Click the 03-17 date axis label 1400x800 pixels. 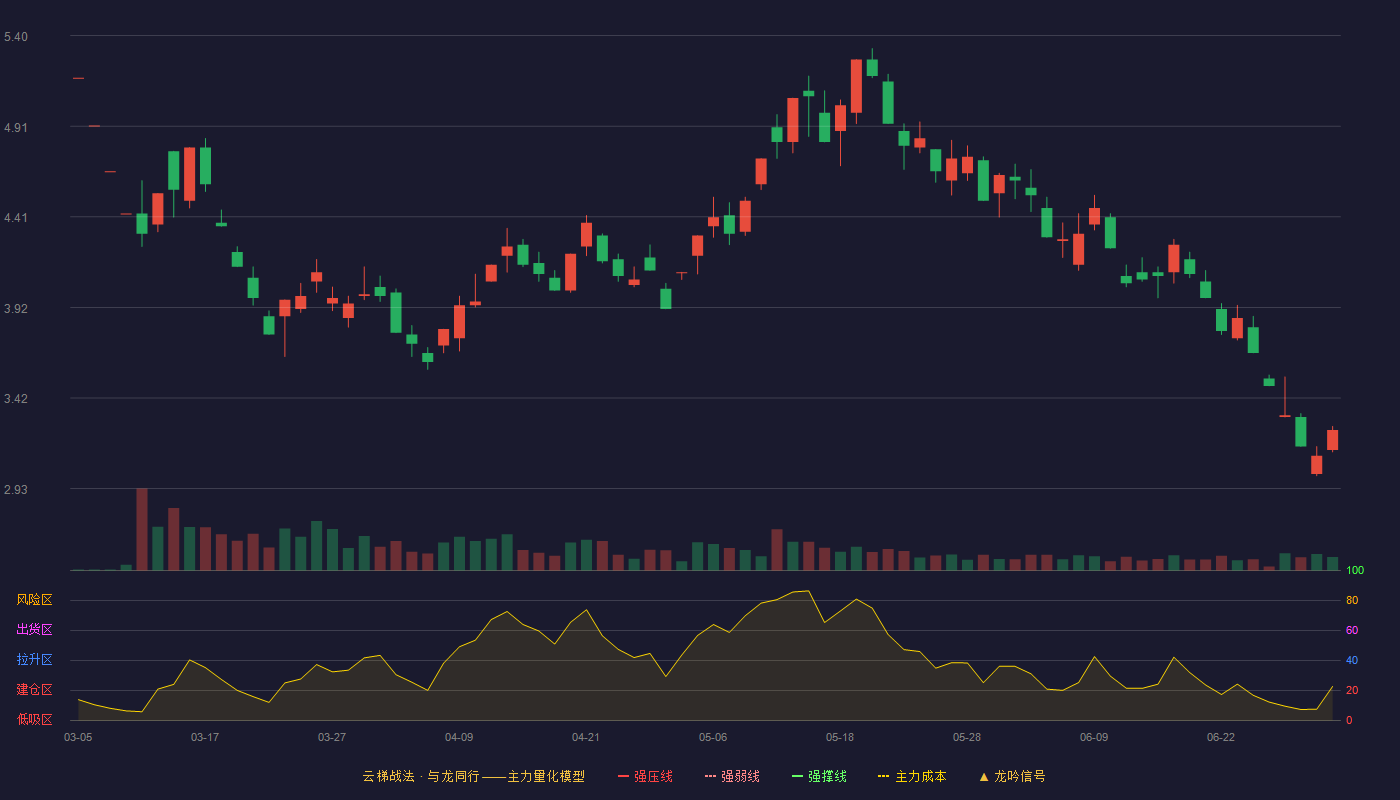(205, 737)
